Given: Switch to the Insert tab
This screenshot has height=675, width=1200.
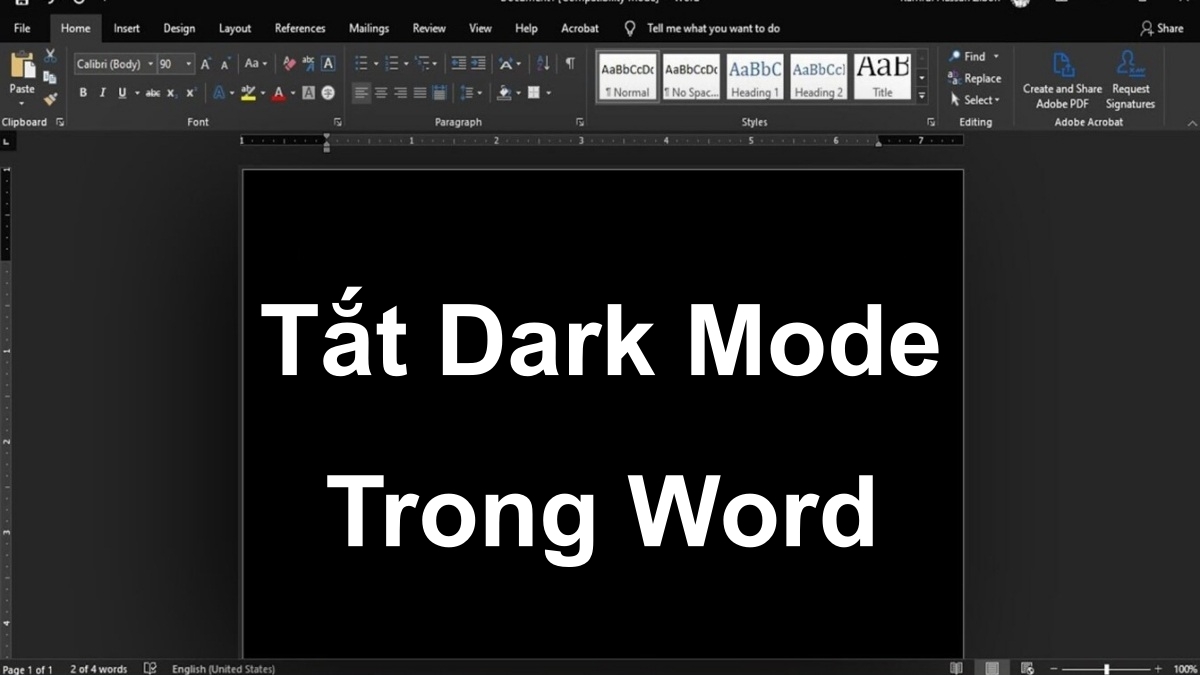Looking at the screenshot, I should point(126,28).
